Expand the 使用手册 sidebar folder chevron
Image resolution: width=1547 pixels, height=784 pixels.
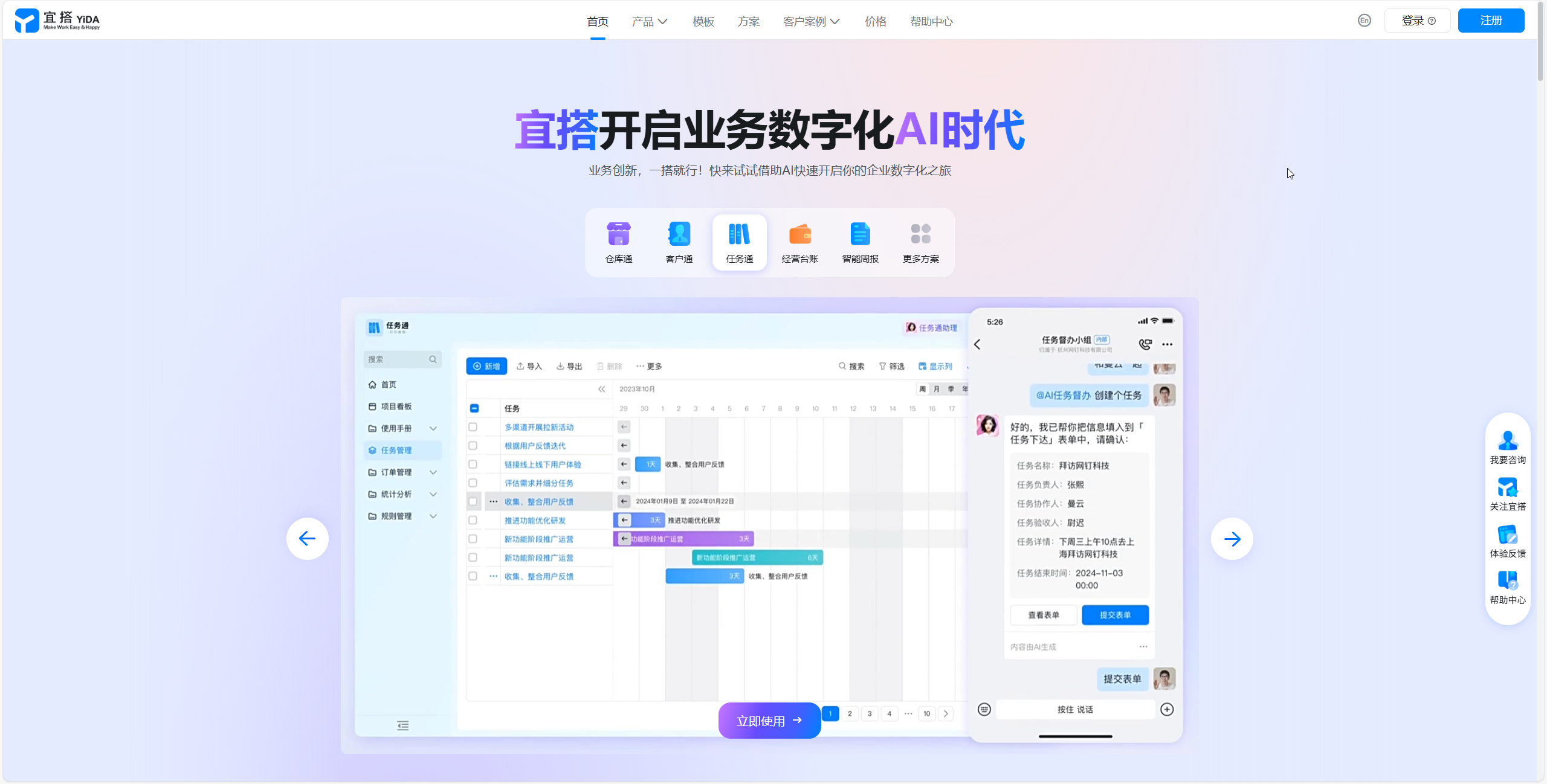[x=433, y=428]
